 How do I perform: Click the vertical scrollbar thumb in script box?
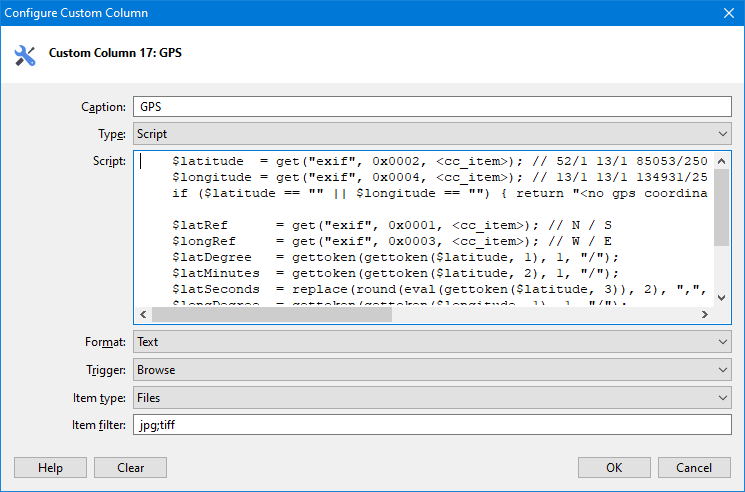[x=721, y=208]
